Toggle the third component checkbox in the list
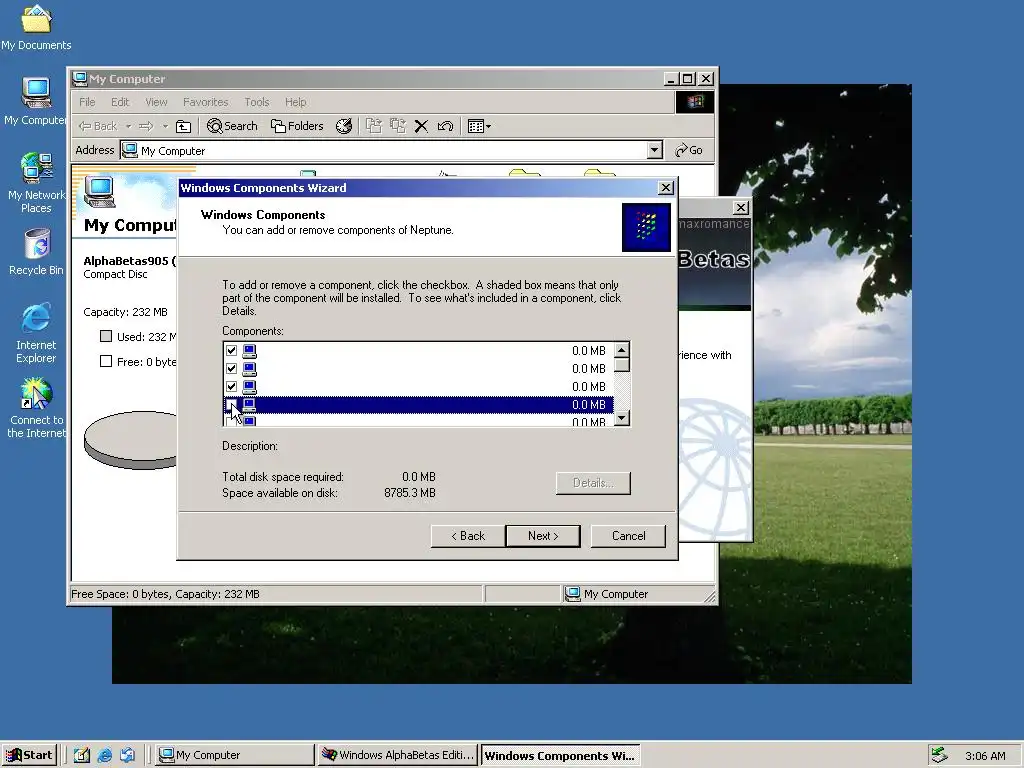Screen dimensions: 1024x768 pyautogui.click(x=231, y=387)
